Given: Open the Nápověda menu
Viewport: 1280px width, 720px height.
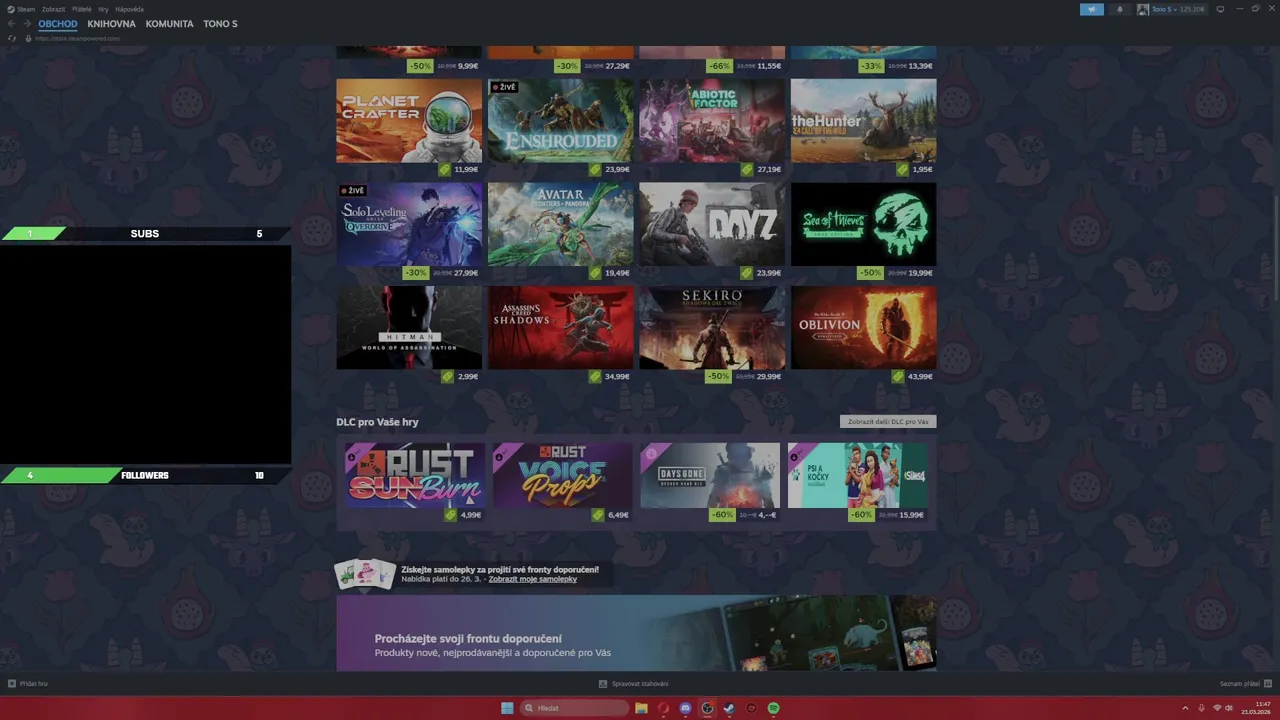Looking at the screenshot, I should tap(129, 9).
